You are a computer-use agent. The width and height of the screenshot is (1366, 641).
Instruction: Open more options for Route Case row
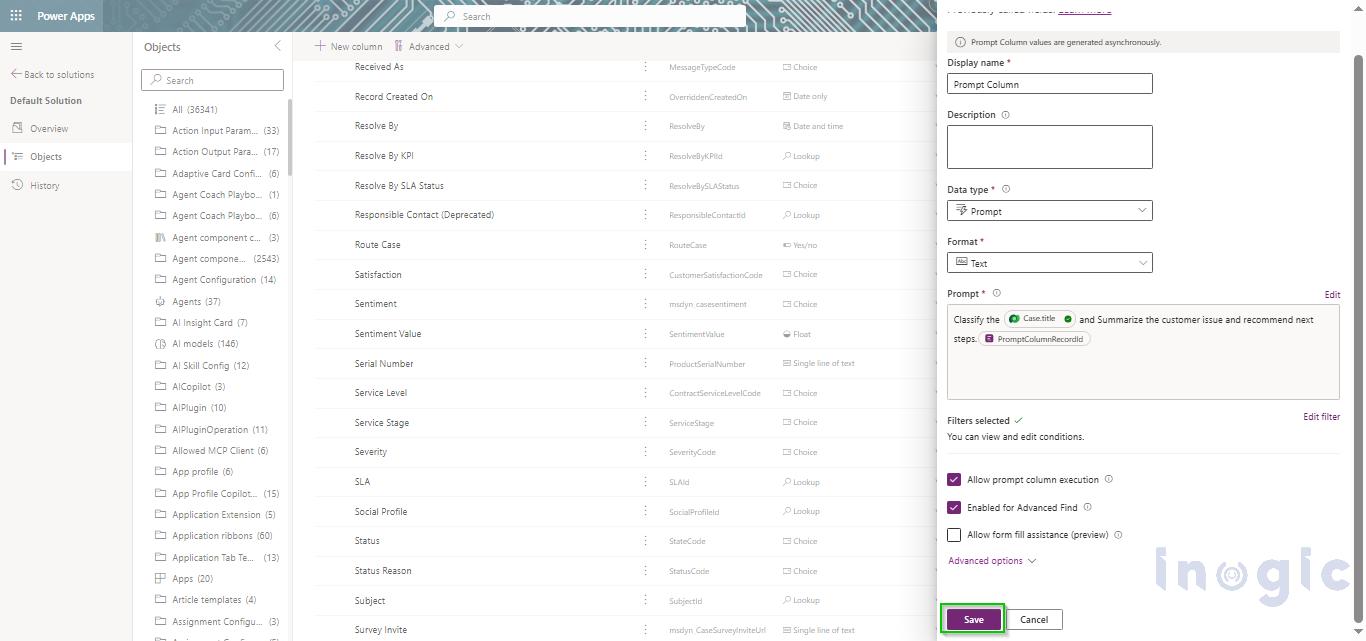(x=645, y=244)
